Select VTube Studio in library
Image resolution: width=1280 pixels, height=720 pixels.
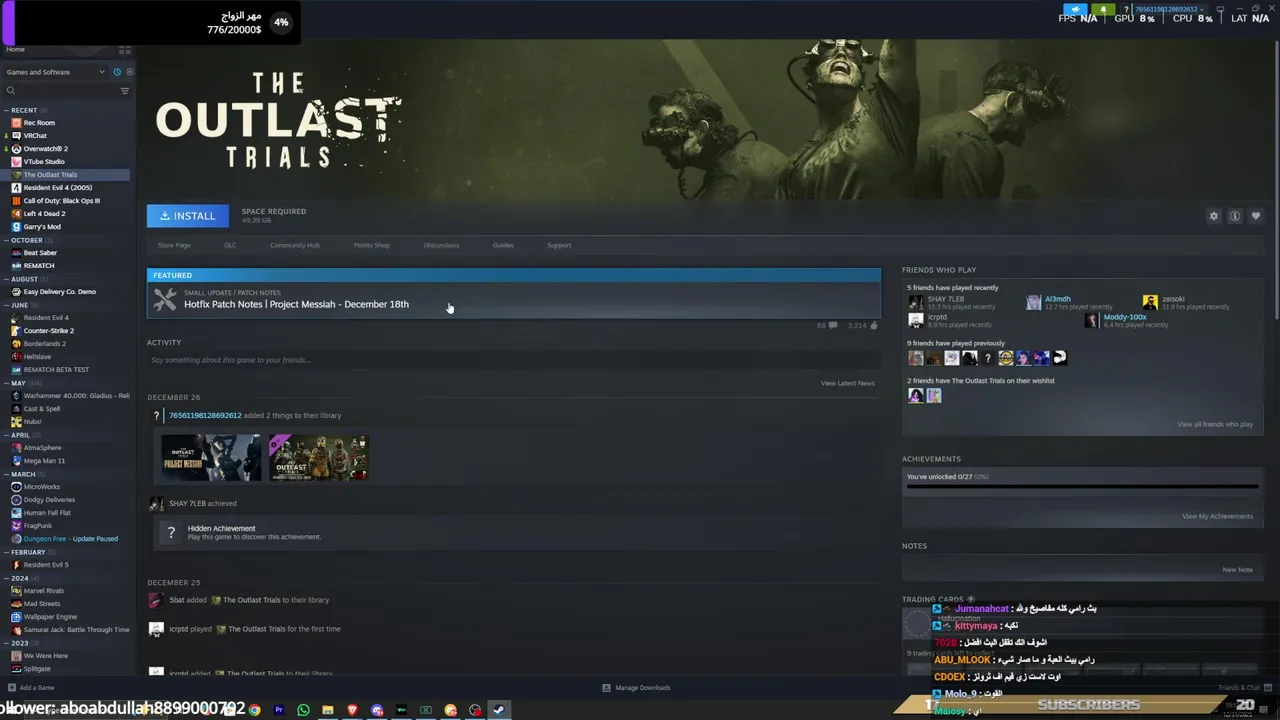pos(44,162)
